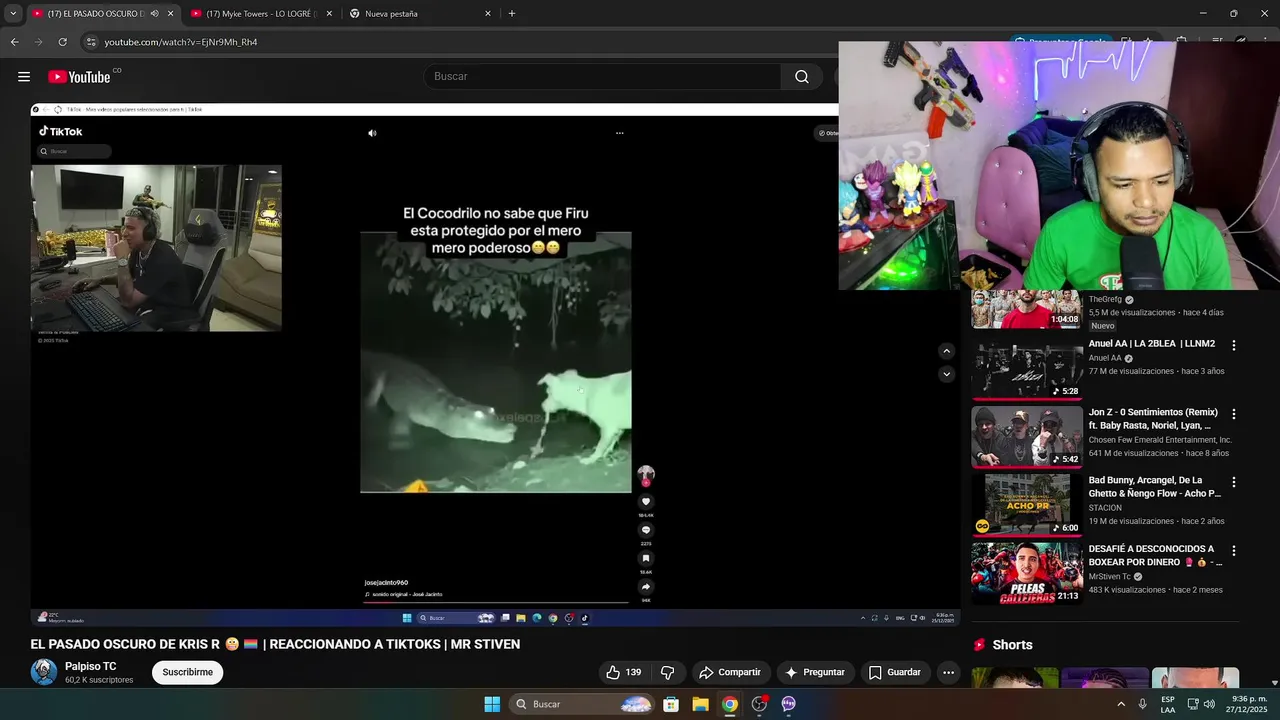Image resolution: width=1280 pixels, height=720 pixels.
Task: Switch to Nueva pestaña tab
Action: (x=418, y=14)
